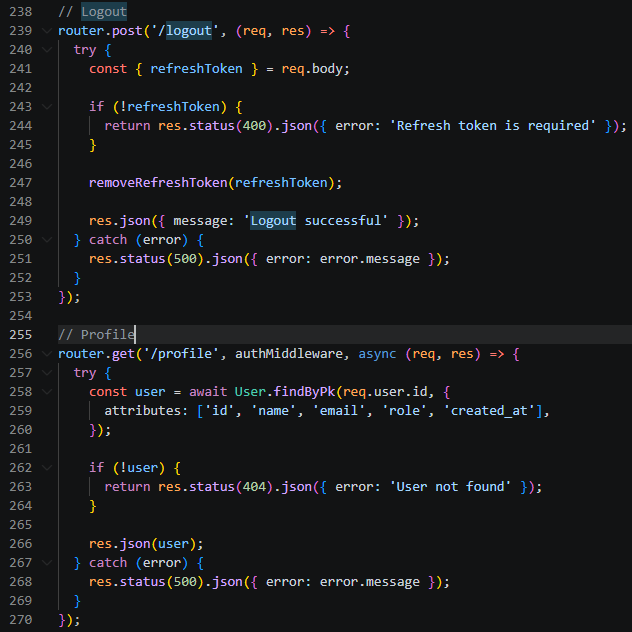The height and width of the screenshot is (632, 632).
Task: Fold the findByPk call at line 258
Action: tap(47, 392)
